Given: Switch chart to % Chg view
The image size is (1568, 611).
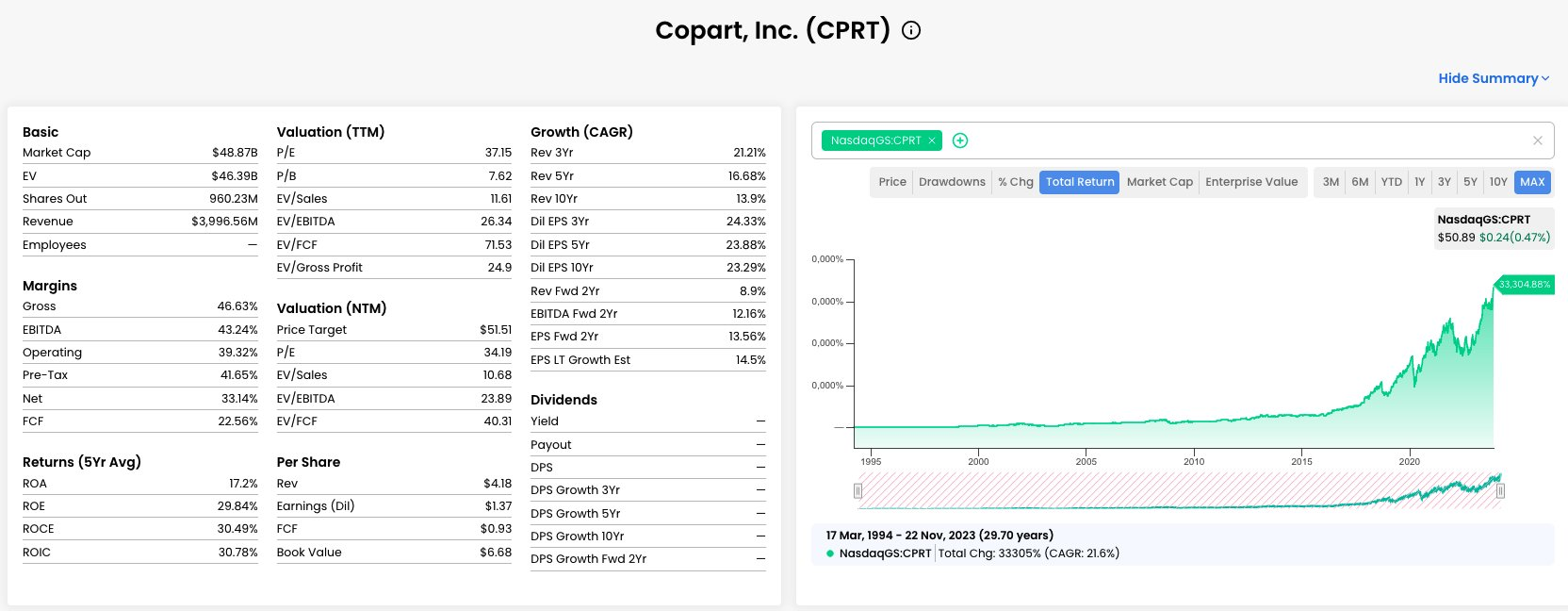Looking at the screenshot, I should 1016,182.
